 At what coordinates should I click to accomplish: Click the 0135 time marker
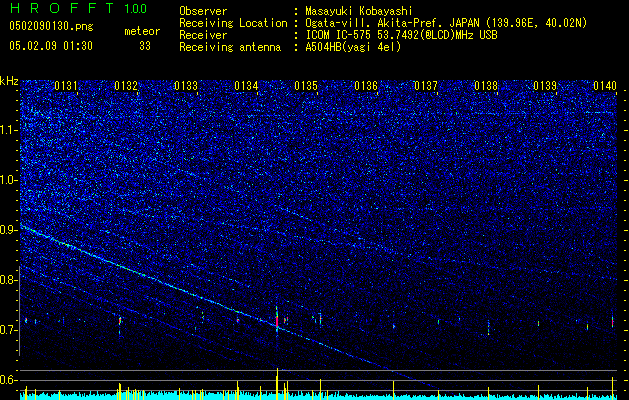pyautogui.click(x=306, y=86)
